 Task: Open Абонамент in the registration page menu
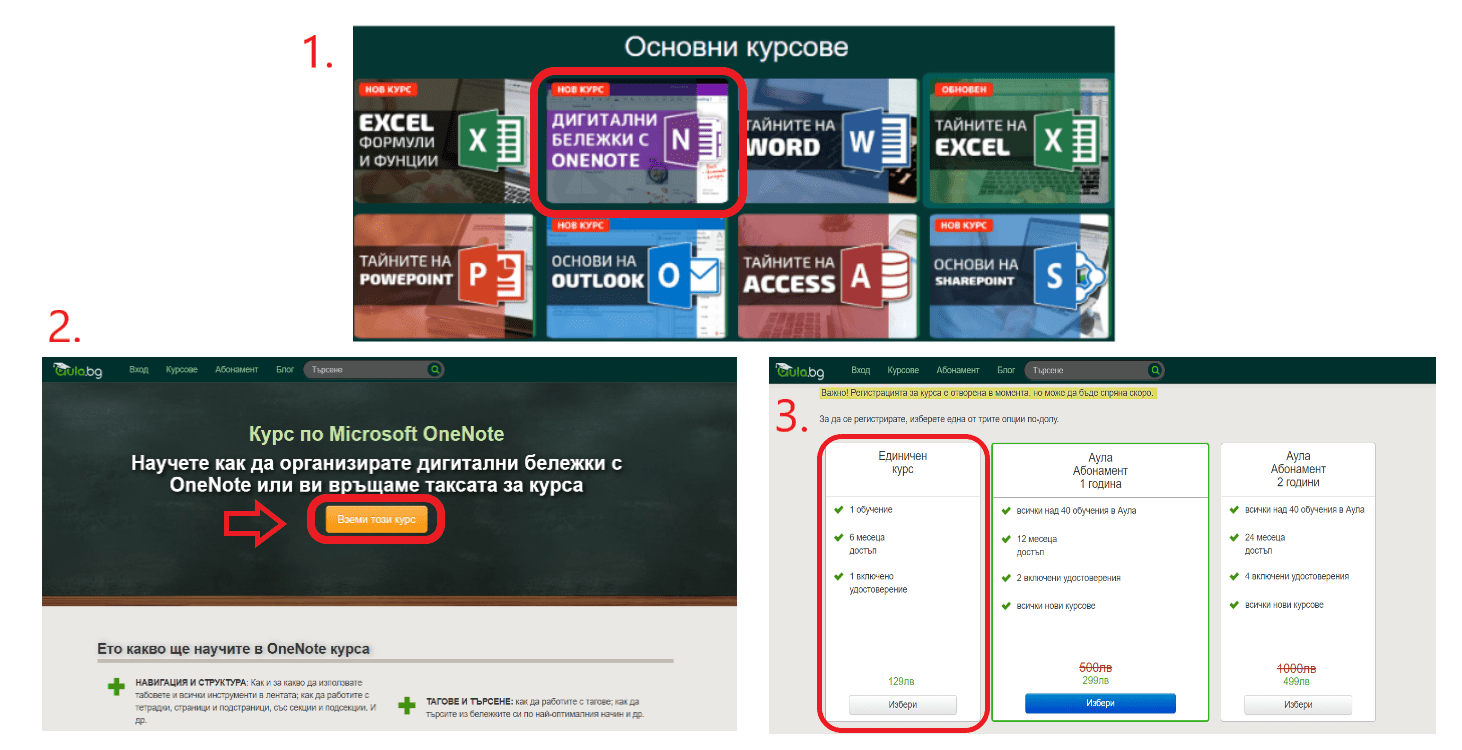click(958, 370)
